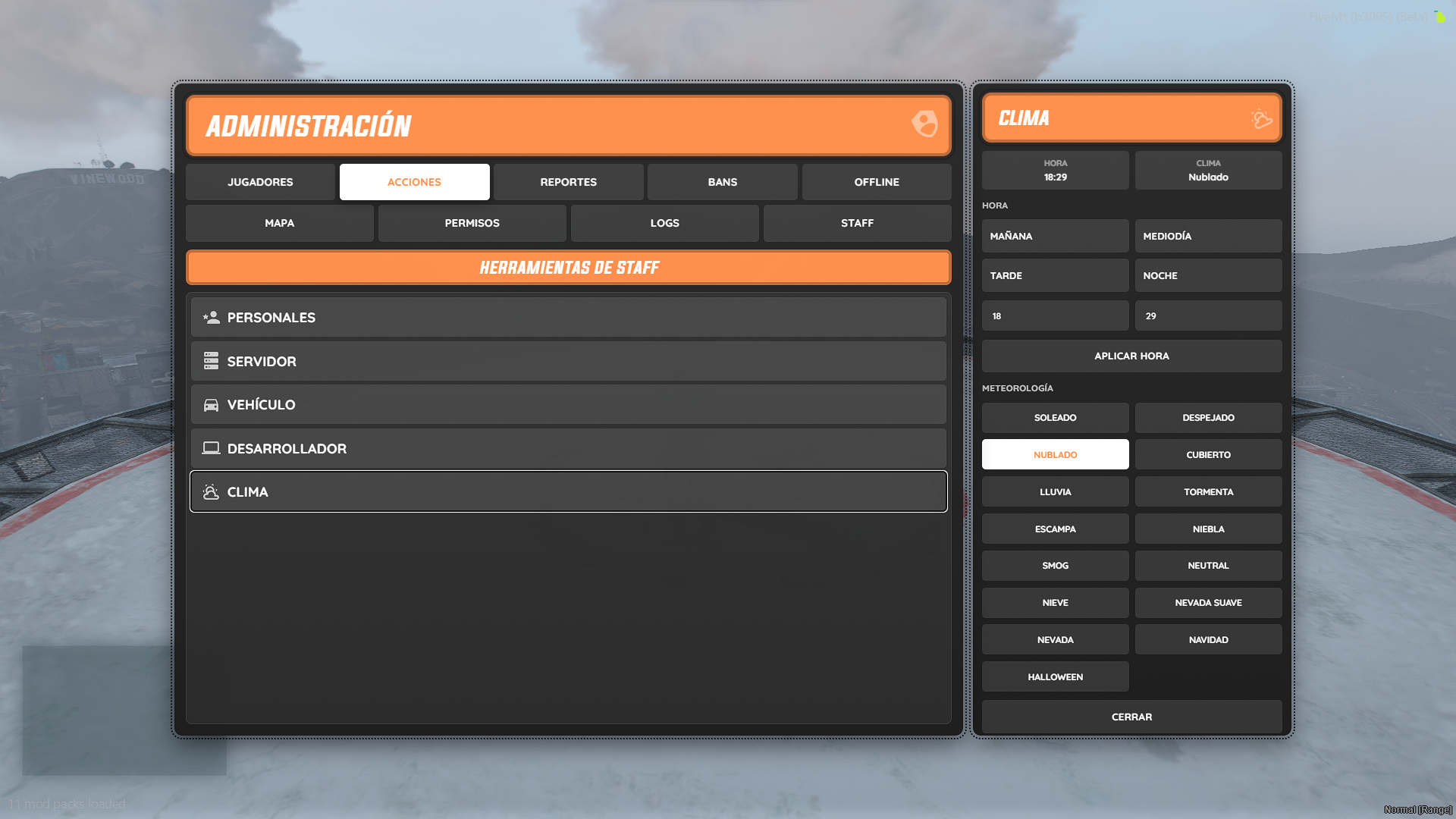Switch to the Acciones tab

point(414,182)
